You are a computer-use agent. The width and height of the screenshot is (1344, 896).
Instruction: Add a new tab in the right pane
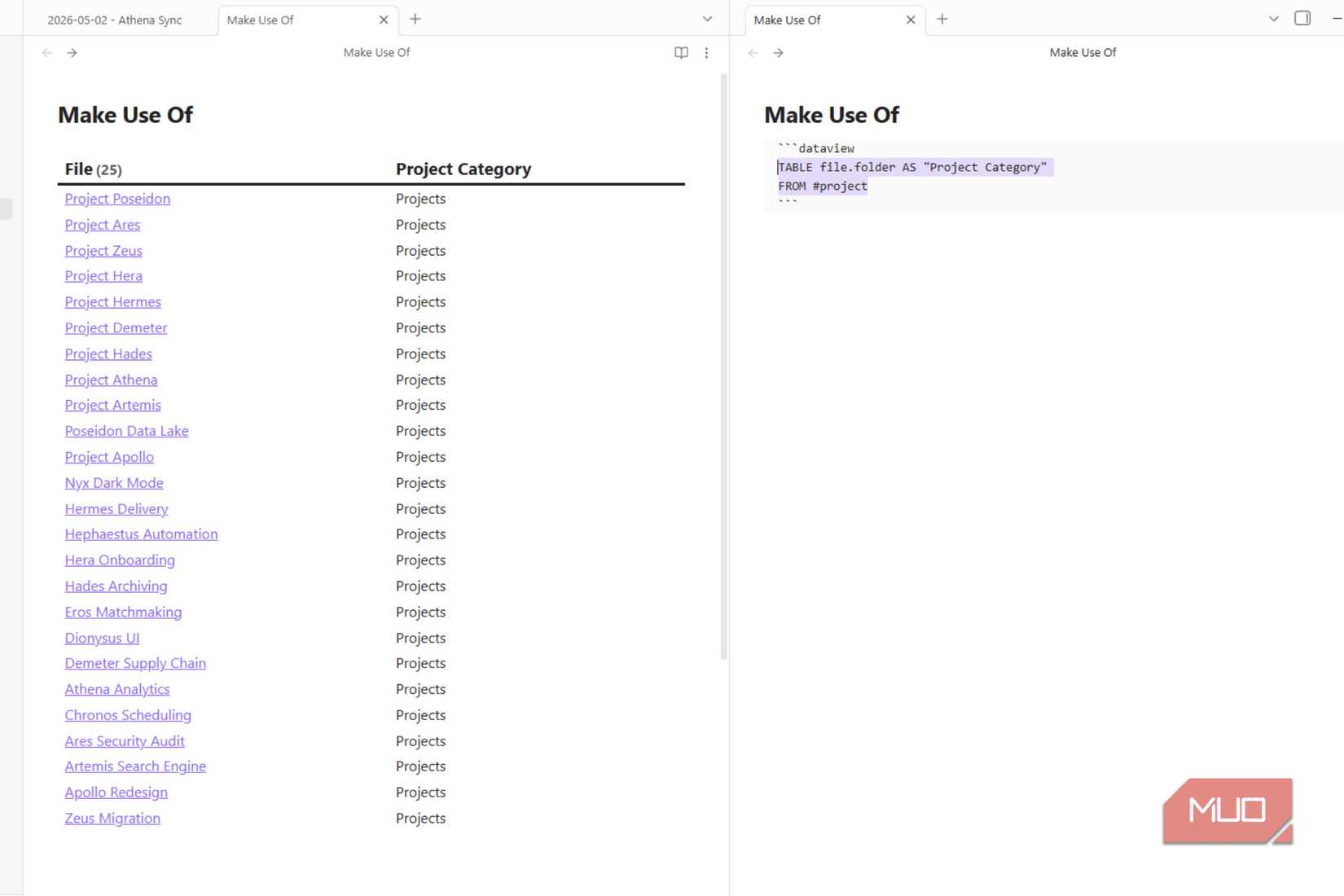click(942, 19)
